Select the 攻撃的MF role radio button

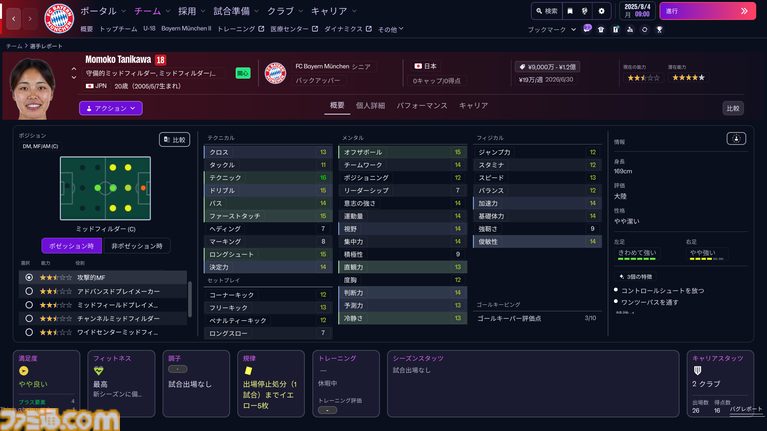click(x=29, y=277)
